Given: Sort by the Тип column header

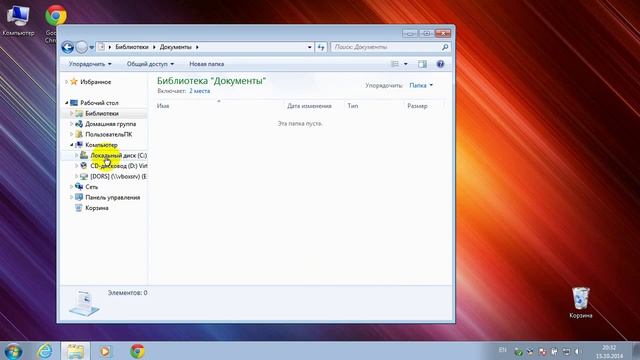Looking at the screenshot, I should point(353,106).
